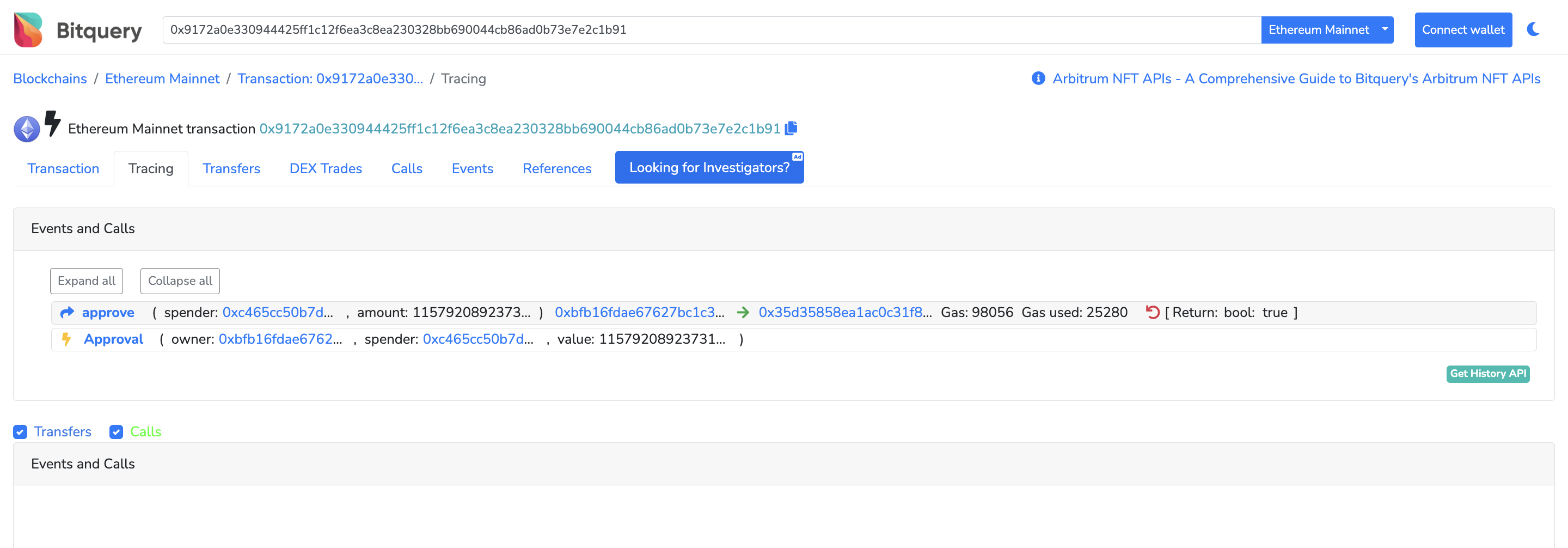1568x548 pixels.
Task: Click the approve method name link
Action: pyautogui.click(x=108, y=312)
